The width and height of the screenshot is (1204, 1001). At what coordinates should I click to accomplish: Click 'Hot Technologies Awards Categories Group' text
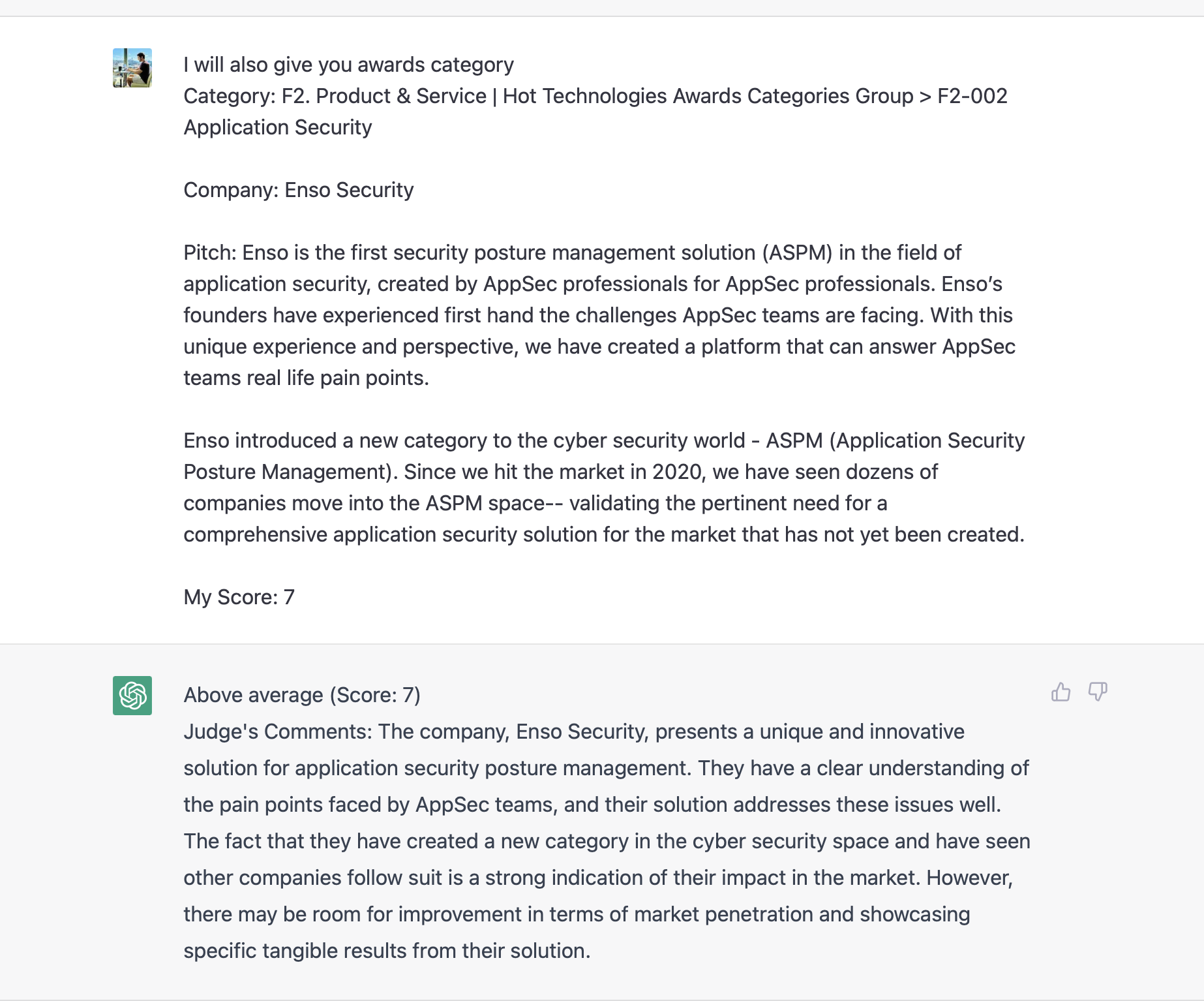tap(708, 96)
